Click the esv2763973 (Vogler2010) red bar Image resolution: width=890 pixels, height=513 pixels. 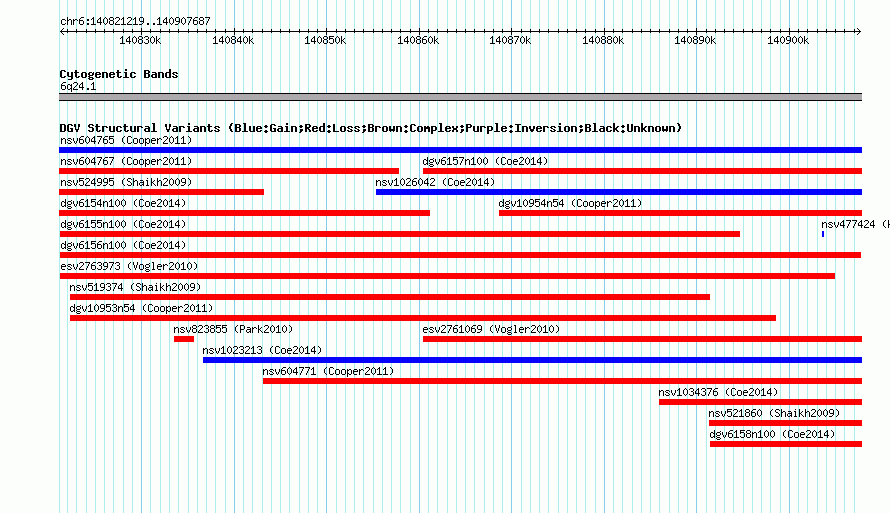click(x=447, y=276)
